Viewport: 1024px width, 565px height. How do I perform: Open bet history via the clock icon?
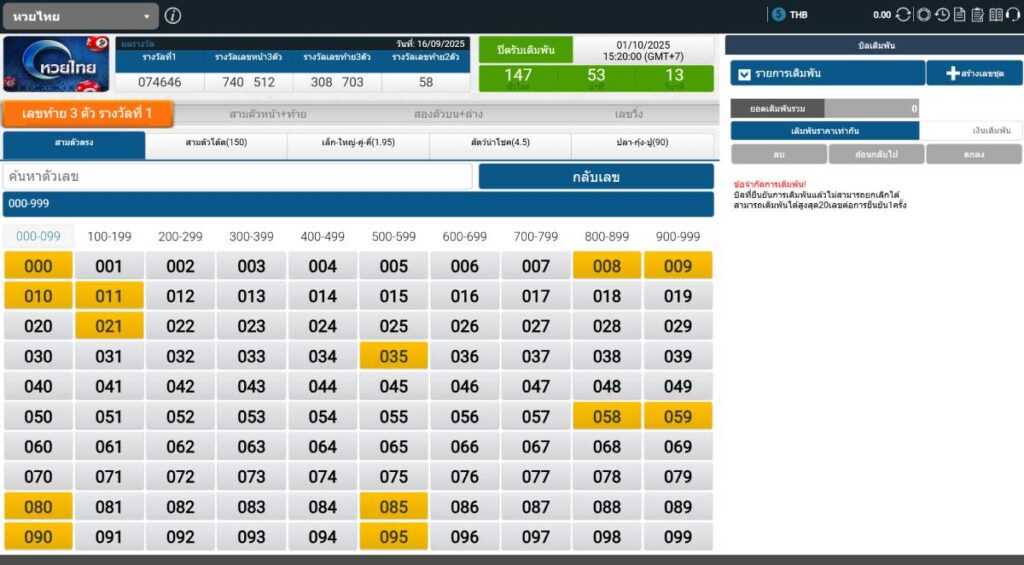pos(942,15)
